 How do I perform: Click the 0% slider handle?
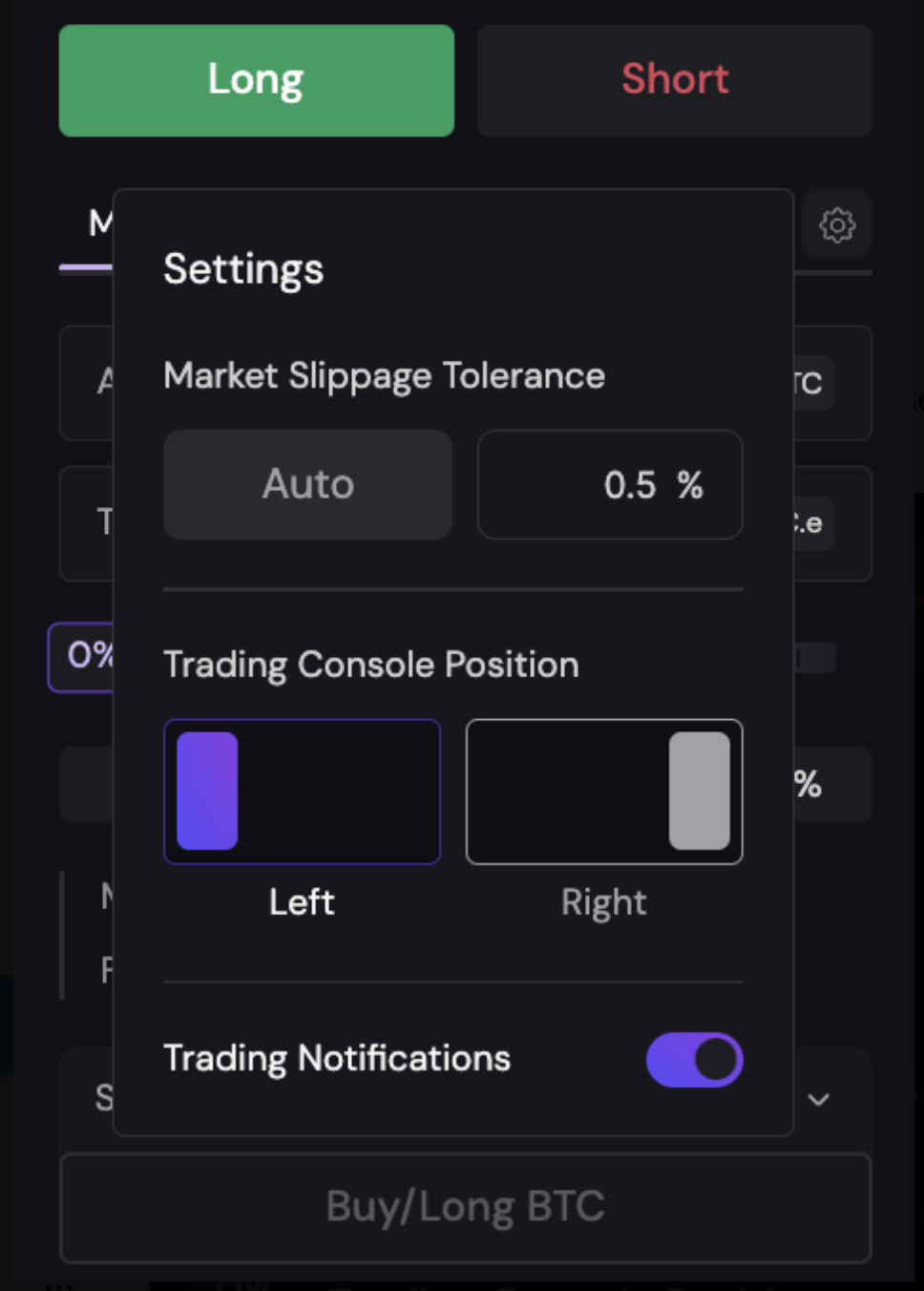pos(82,657)
